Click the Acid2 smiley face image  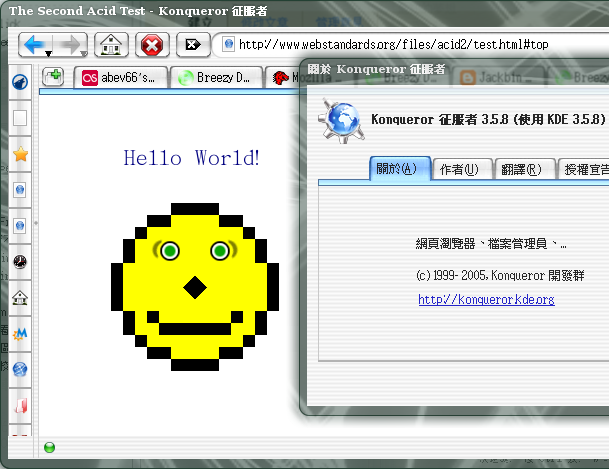pos(195,287)
